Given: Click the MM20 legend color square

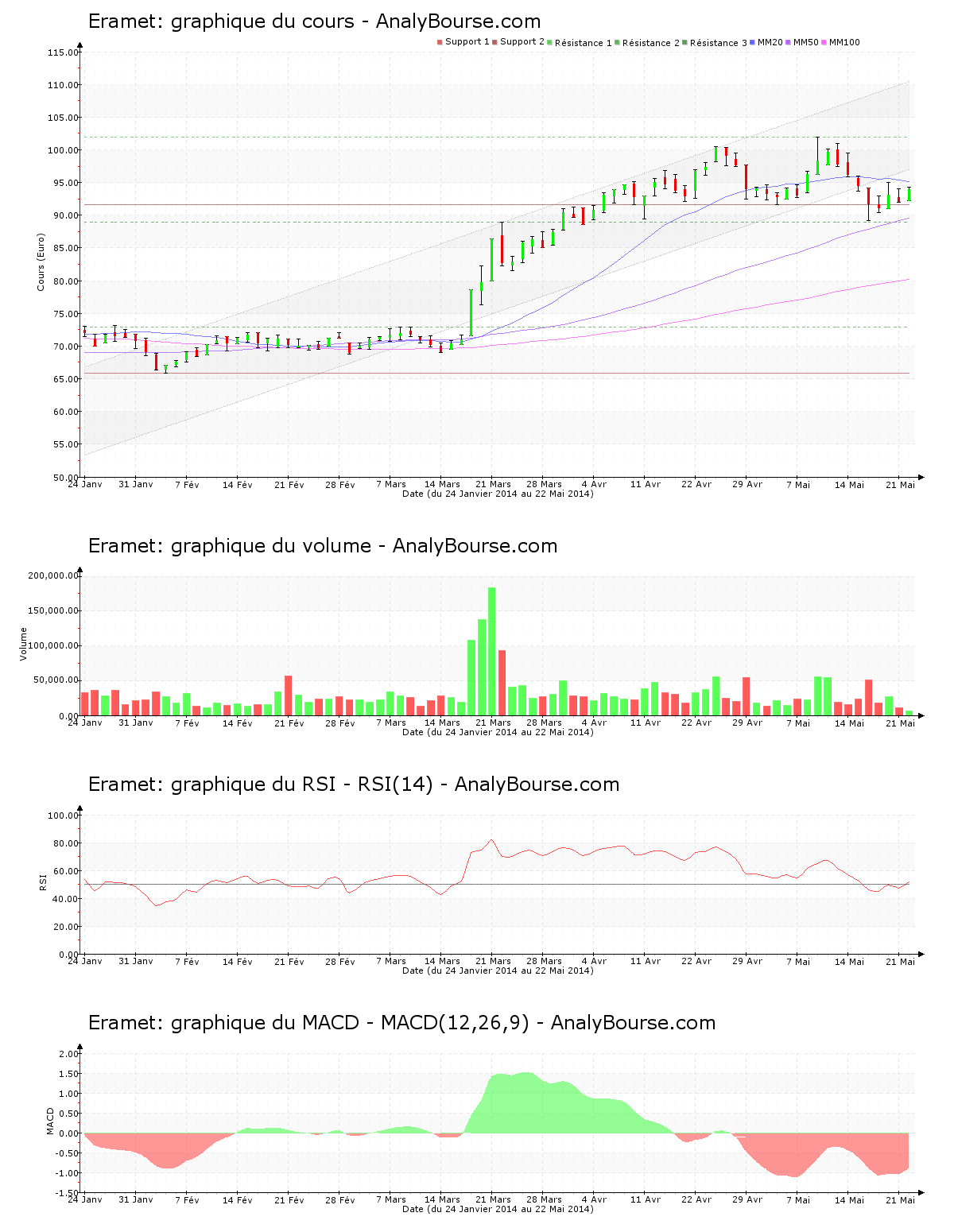Looking at the screenshot, I should click(752, 42).
